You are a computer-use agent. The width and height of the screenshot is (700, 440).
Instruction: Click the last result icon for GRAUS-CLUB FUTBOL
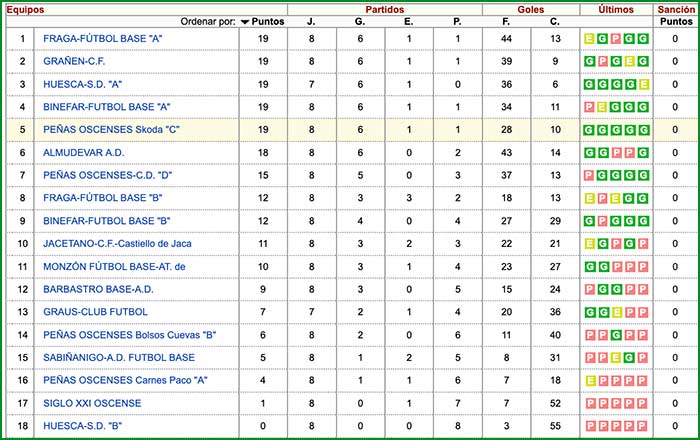click(645, 312)
